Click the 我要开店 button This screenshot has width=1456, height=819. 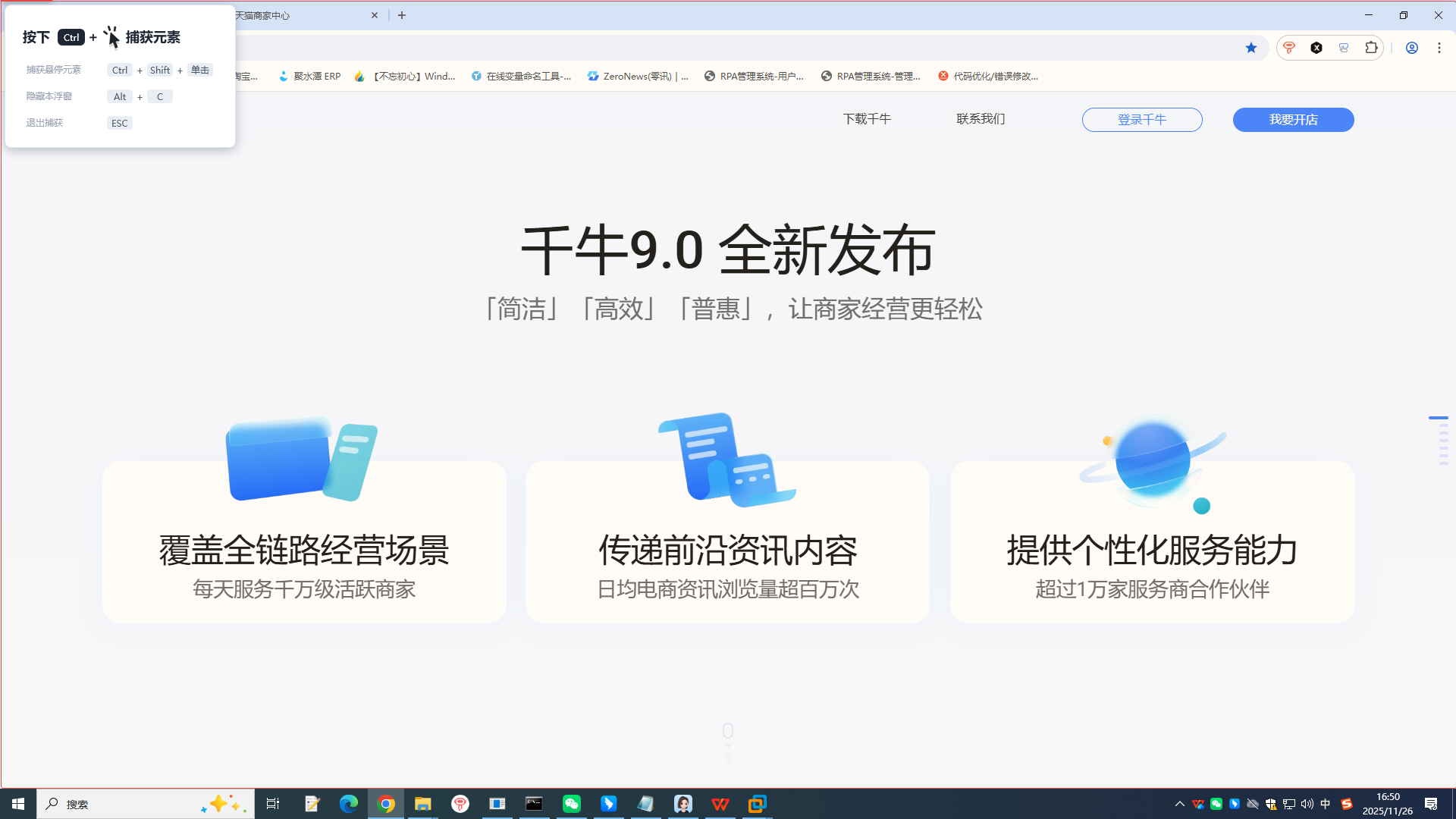coord(1293,120)
